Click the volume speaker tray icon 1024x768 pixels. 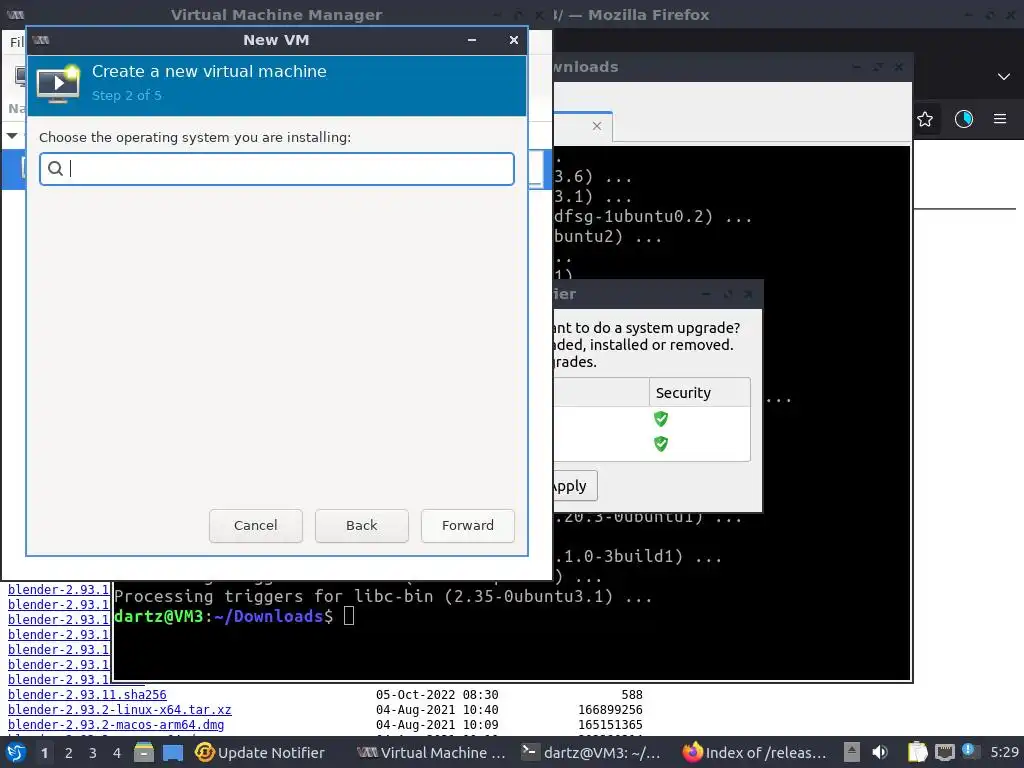[880, 752]
